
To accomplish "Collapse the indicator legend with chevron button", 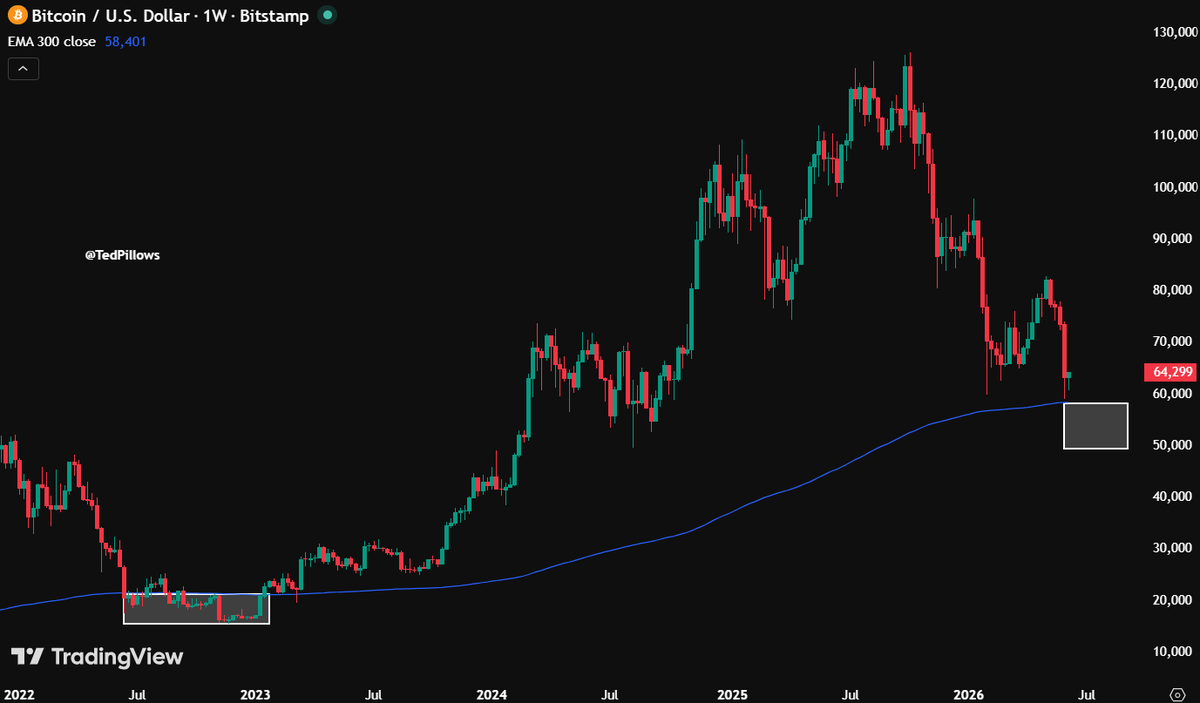I will (x=23, y=69).
